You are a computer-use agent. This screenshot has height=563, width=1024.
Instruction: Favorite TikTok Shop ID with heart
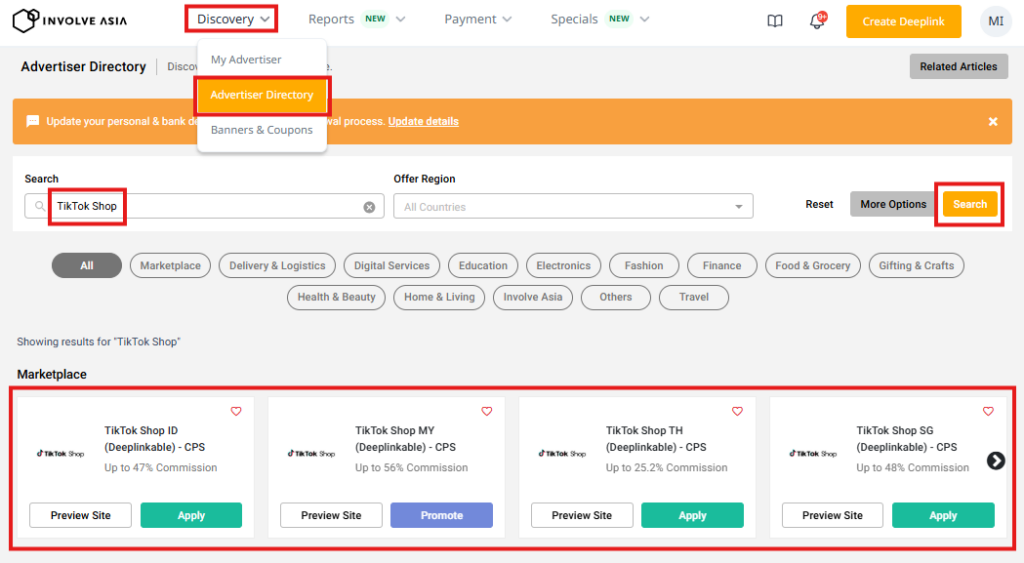(x=236, y=411)
